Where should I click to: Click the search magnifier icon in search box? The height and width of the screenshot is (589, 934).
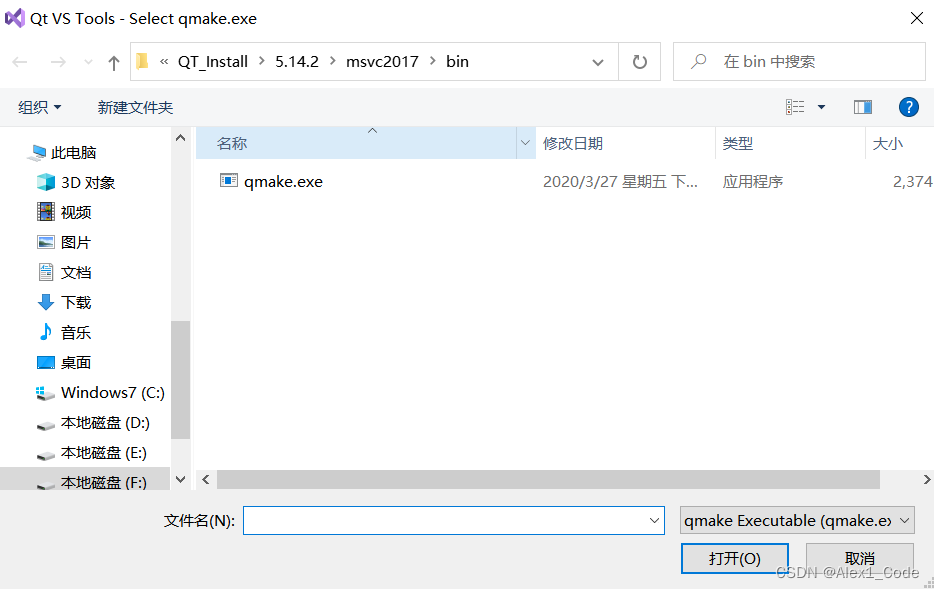point(697,61)
